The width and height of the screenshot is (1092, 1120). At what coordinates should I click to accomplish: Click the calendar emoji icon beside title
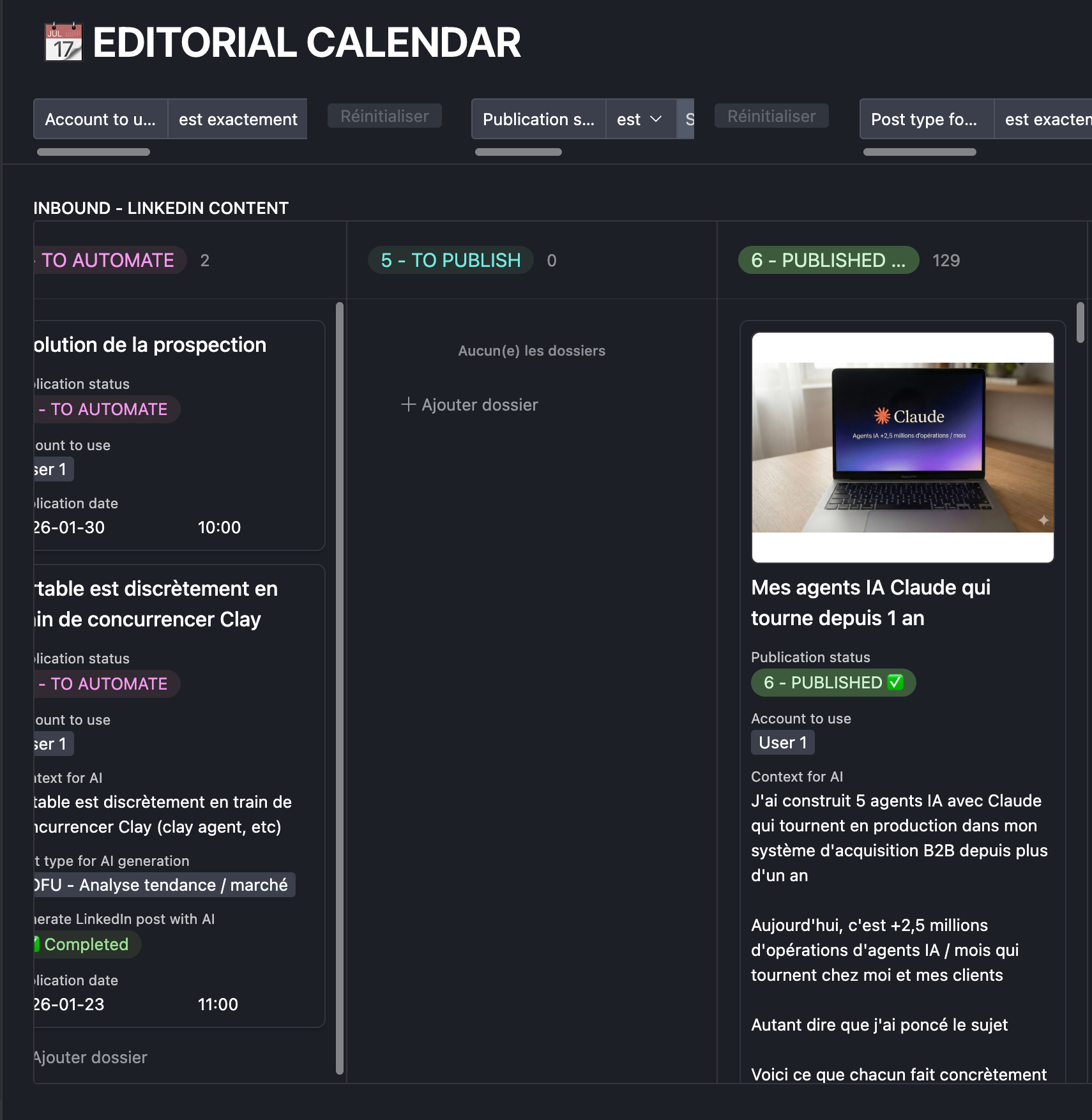(x=63, y=42)
